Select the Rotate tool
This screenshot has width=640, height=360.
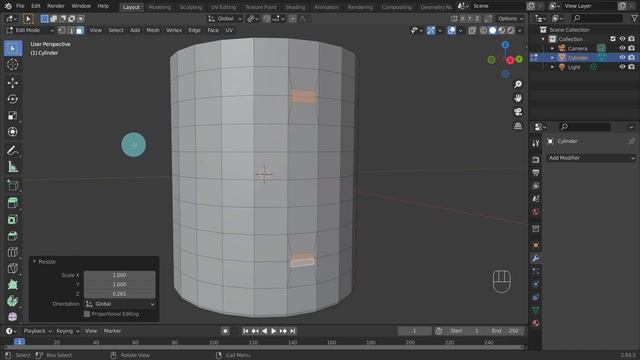click(x=13, y=99)
